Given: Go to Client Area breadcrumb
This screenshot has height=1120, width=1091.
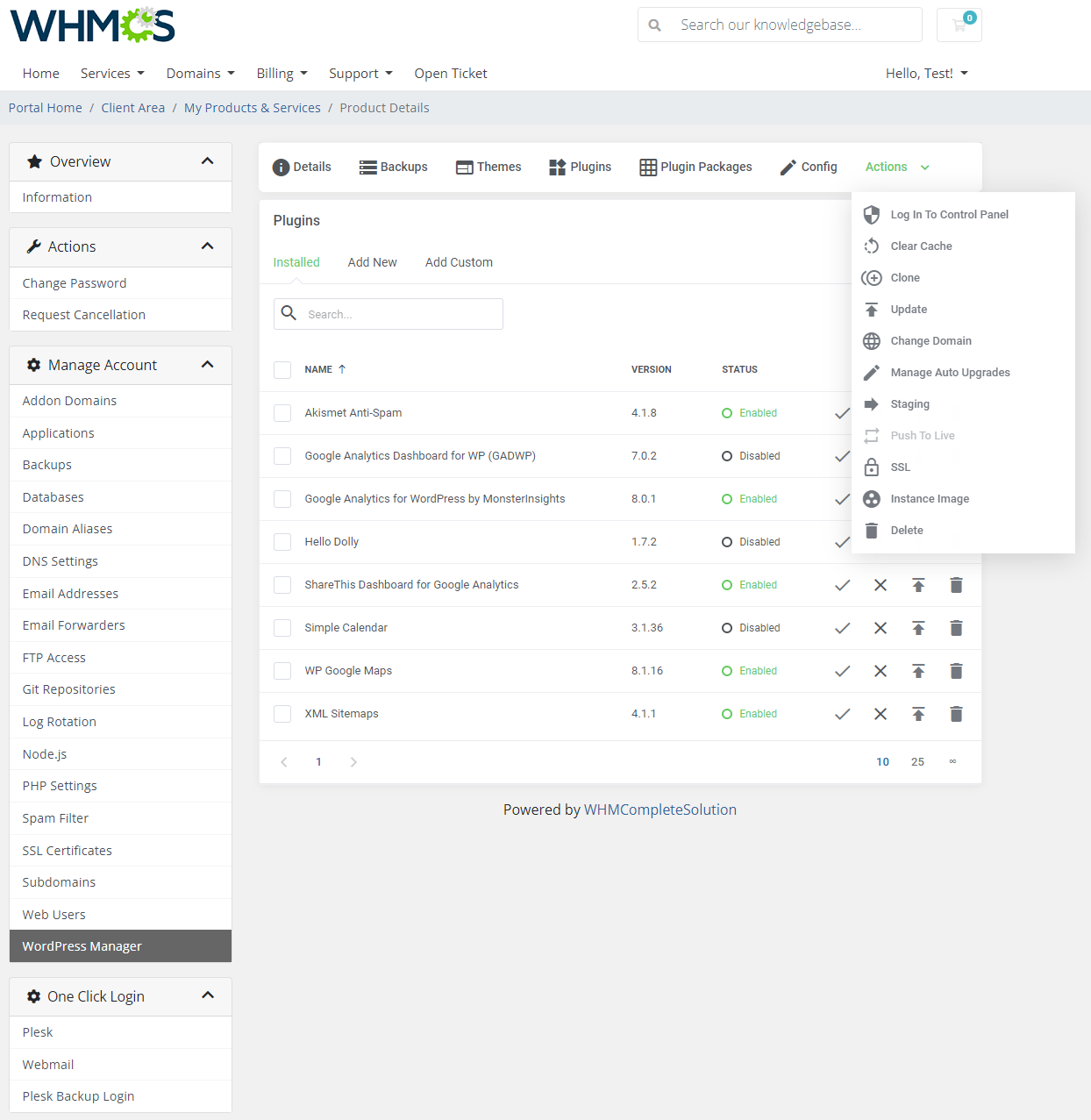Looking at the screenshot, I should pyautogui.click(x=132, y=108).
